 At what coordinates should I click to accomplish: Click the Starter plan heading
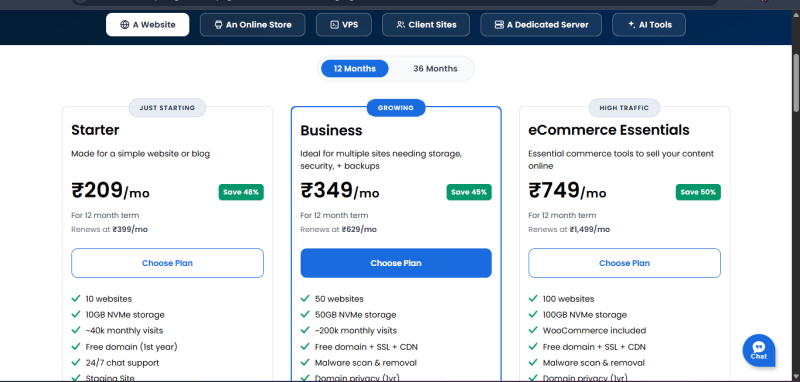point(95,130)
